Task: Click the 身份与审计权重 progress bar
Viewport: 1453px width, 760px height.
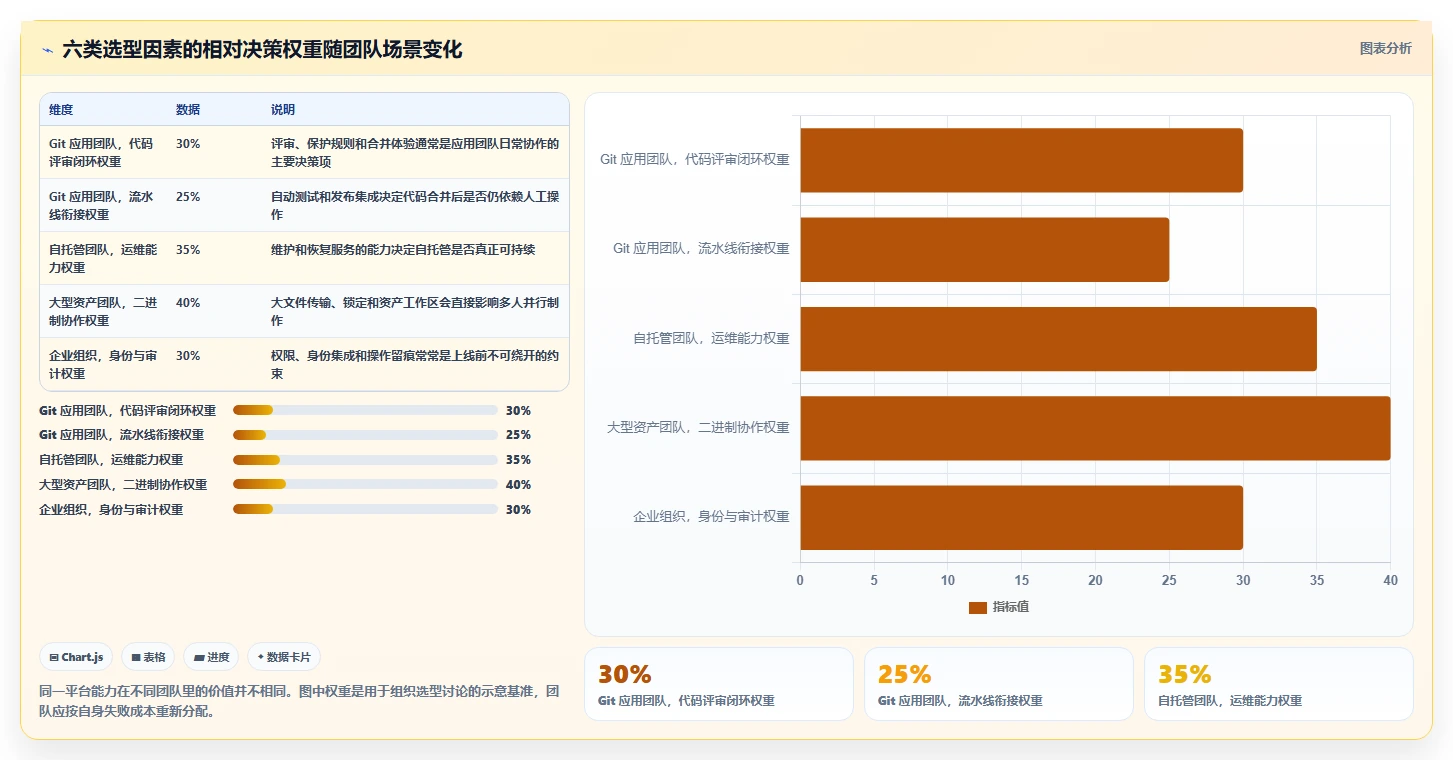Action: click(365, 509)
